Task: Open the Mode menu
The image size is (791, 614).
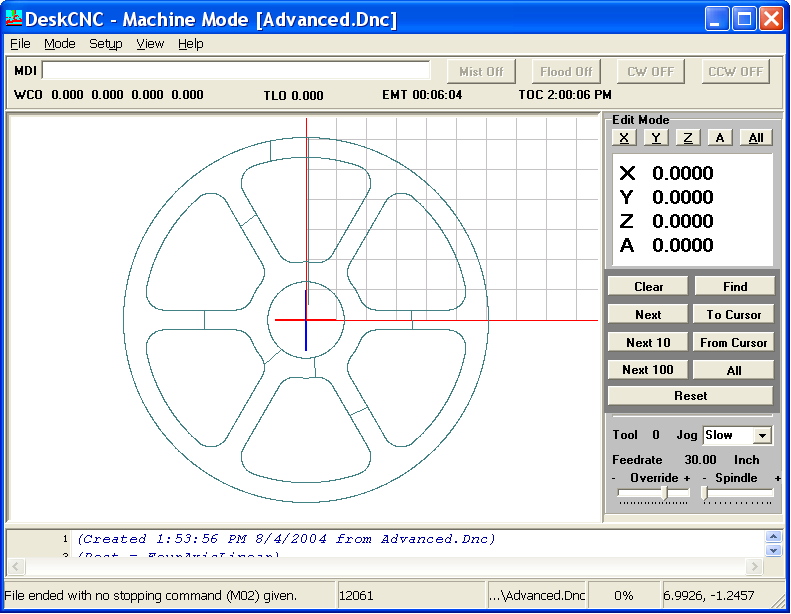Action: (x=59, y=44)
